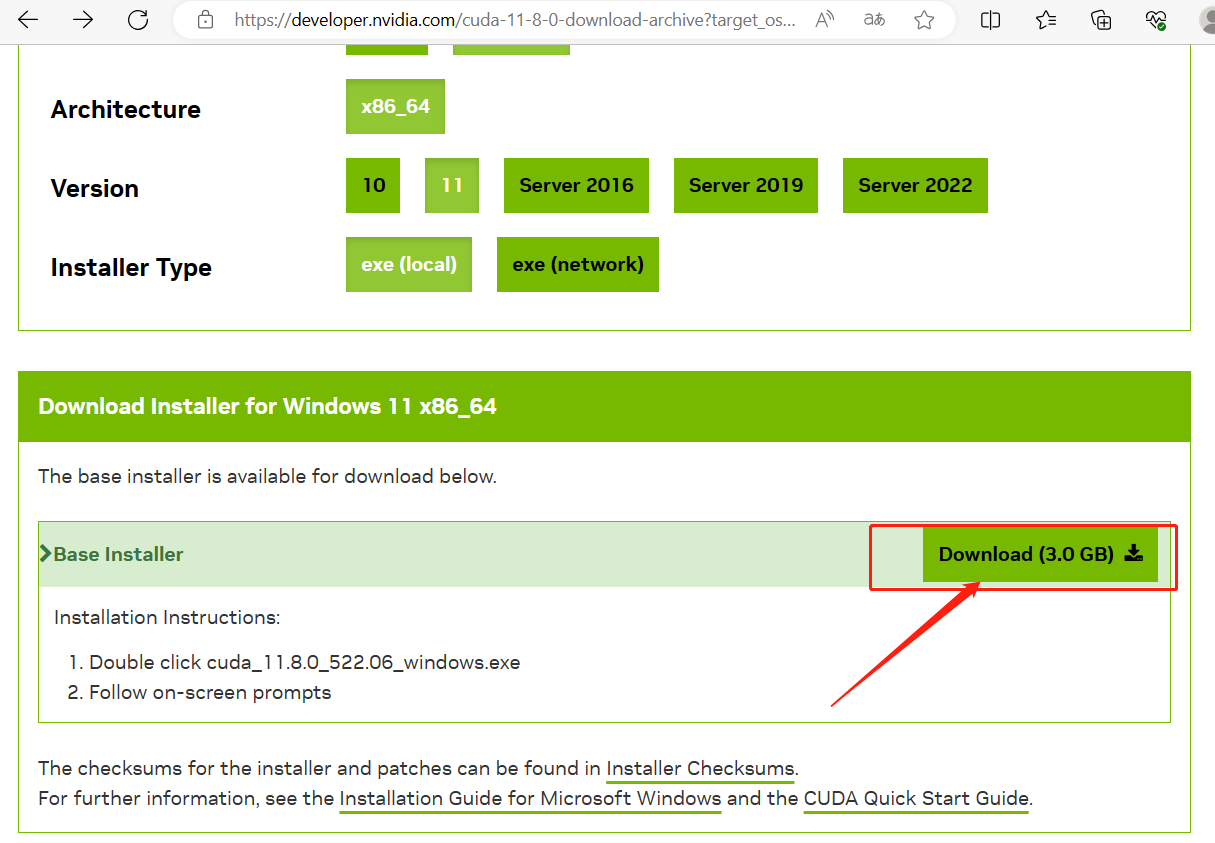Click 'Download Installer for Windows 11 x86_64' header
This screenshot has height=843, width=1215.
click(267, 406)
